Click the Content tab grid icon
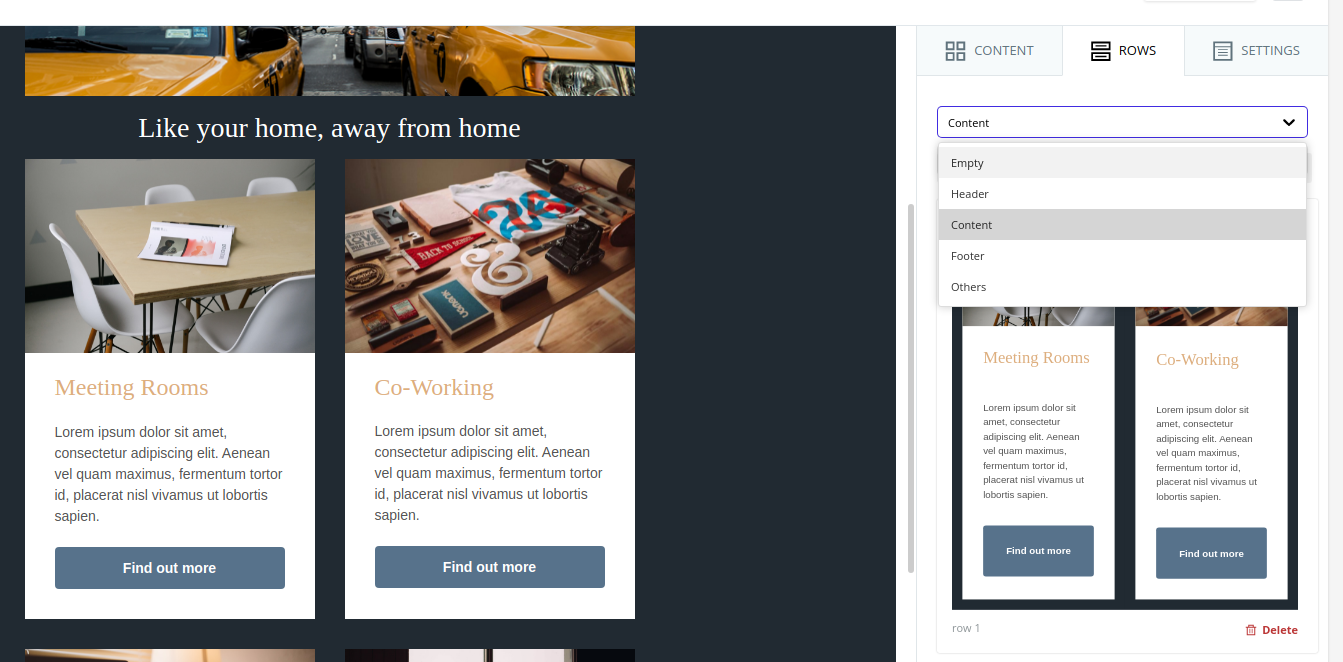1343x662 pixels. pos(955,51)
